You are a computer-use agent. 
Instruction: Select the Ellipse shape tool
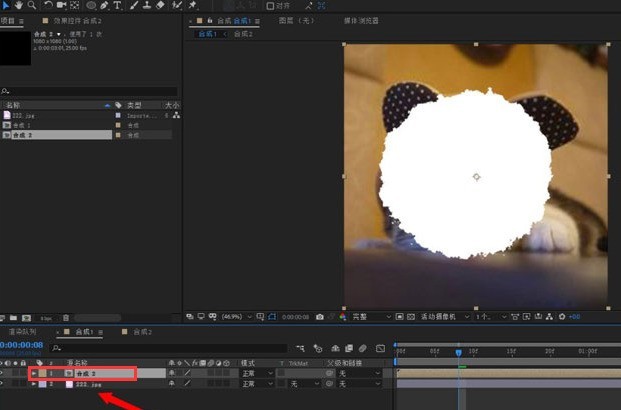tap(91, 5)
